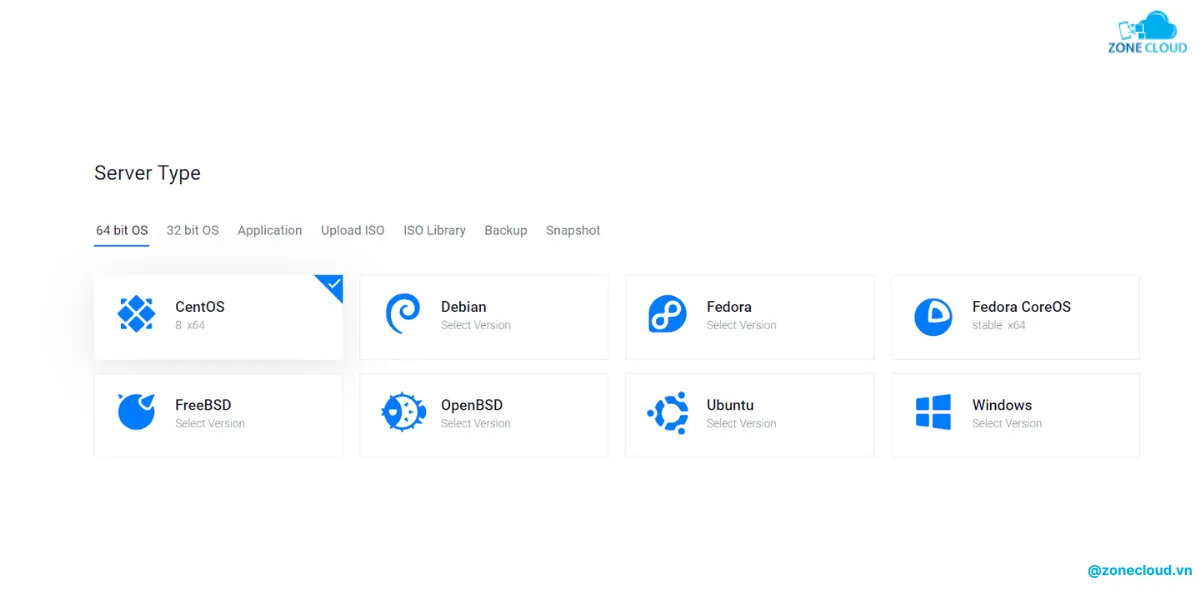Image resolution: width=1200 pixels, height=600 pixels.
Task: Select the Fedora logo icon
Action: pyautogui.click(x=667, y=314)
